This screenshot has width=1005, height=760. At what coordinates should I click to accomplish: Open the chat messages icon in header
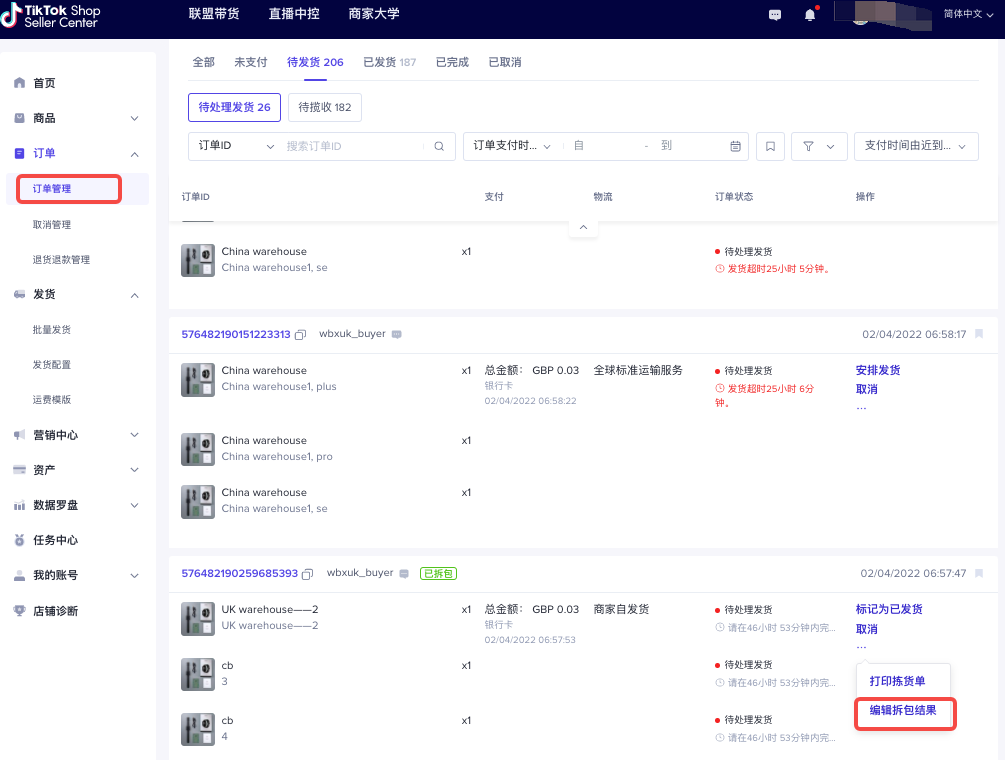[775, 15]
